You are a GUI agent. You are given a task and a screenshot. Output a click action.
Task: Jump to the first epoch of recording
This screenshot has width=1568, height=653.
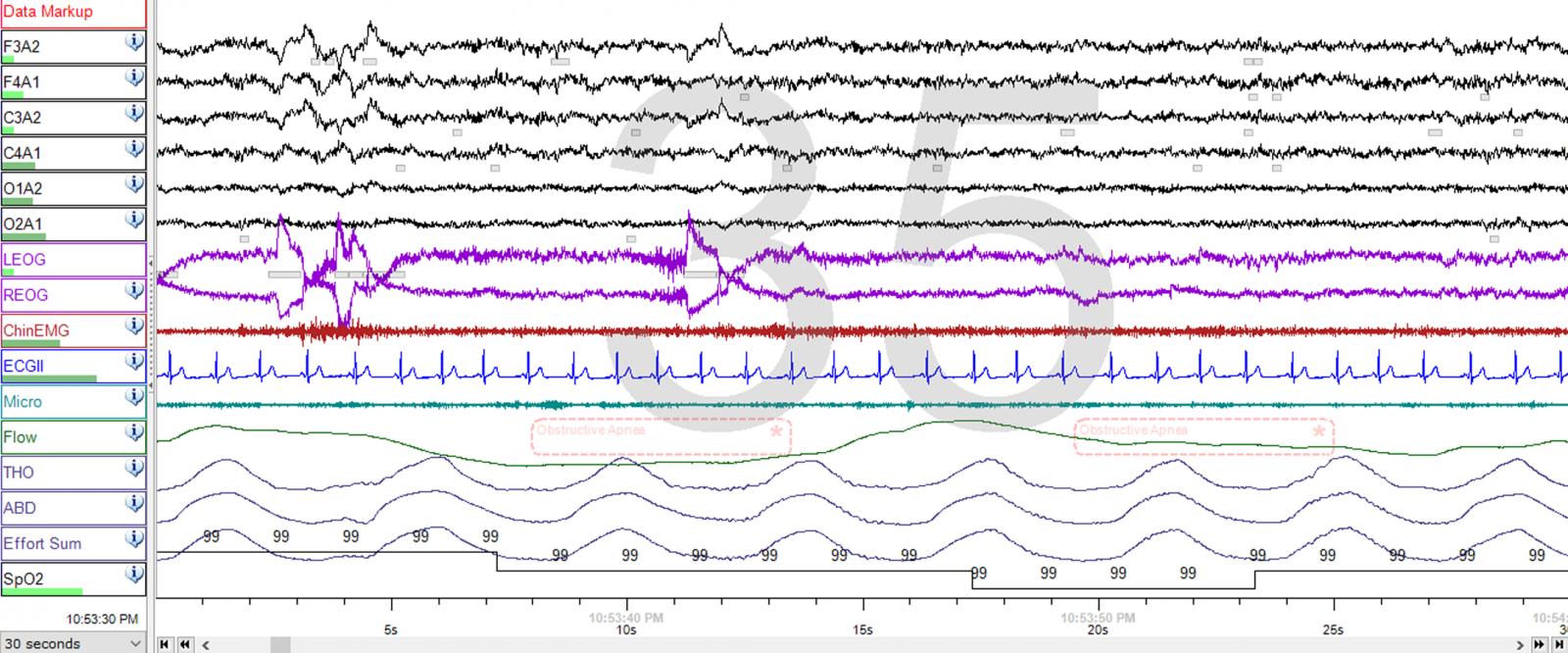(165, 644)
